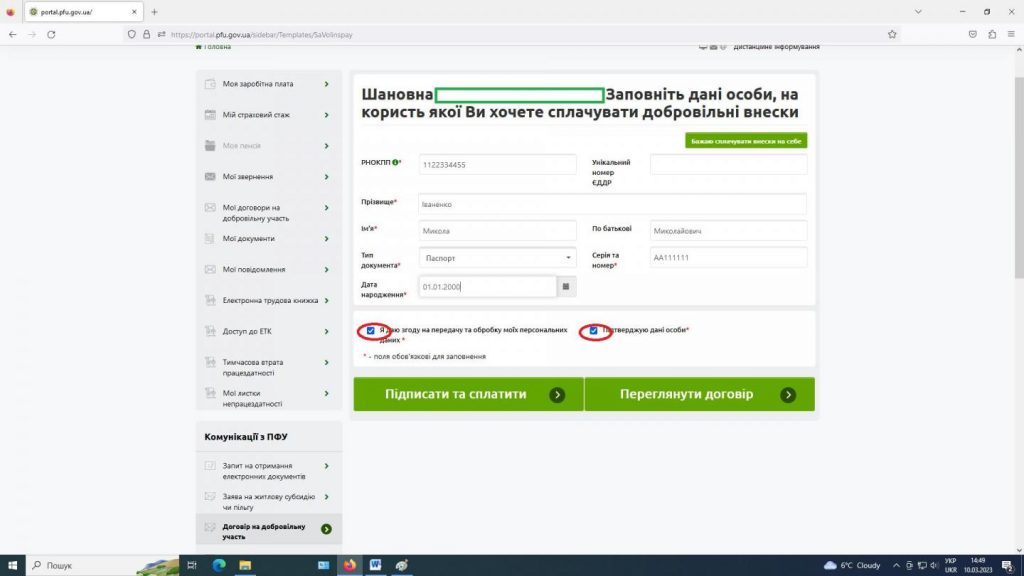Open extensions puzzle icon
This screenshot has height=576, width=1024.
992,35
